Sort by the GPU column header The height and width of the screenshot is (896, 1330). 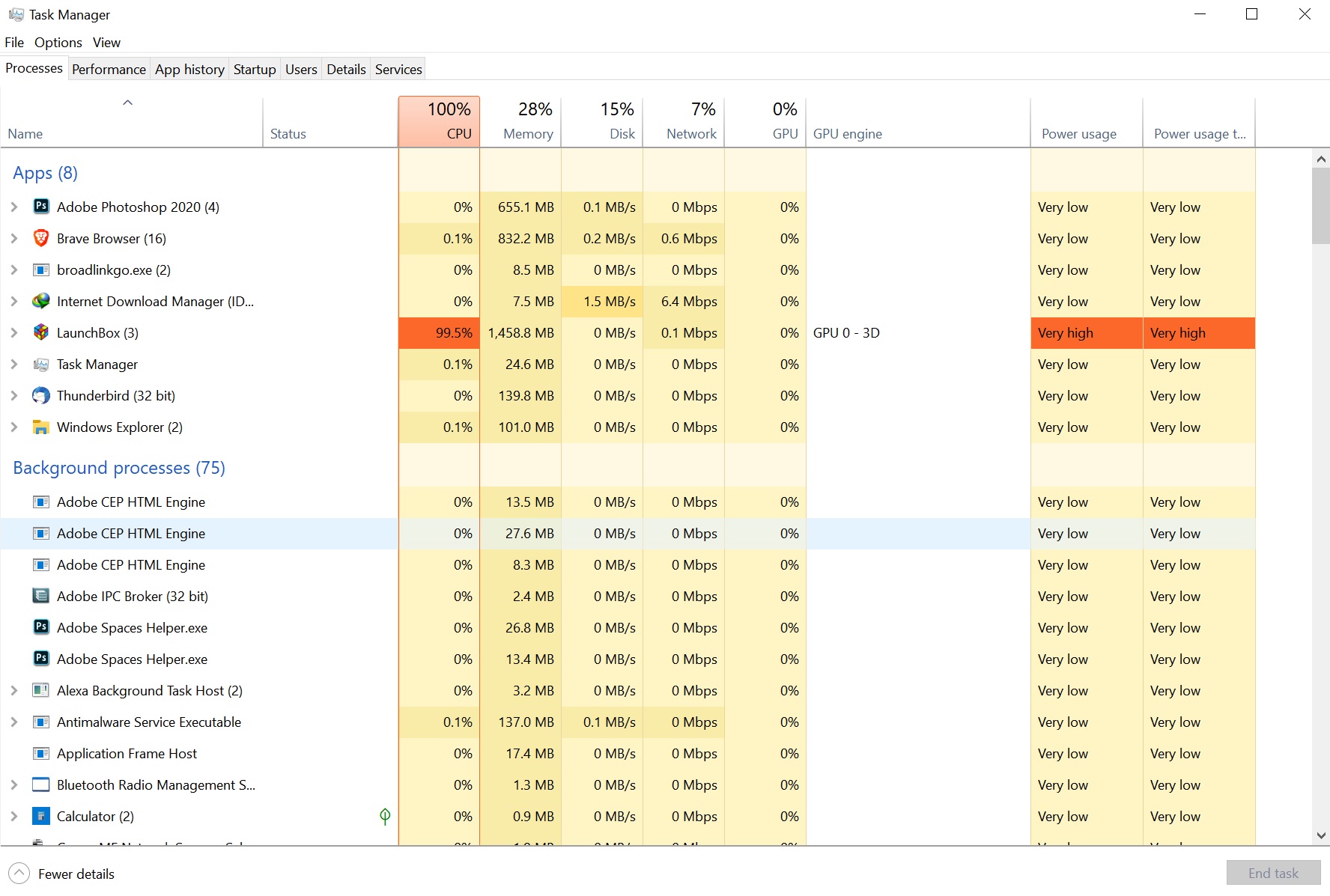point(765,121)
